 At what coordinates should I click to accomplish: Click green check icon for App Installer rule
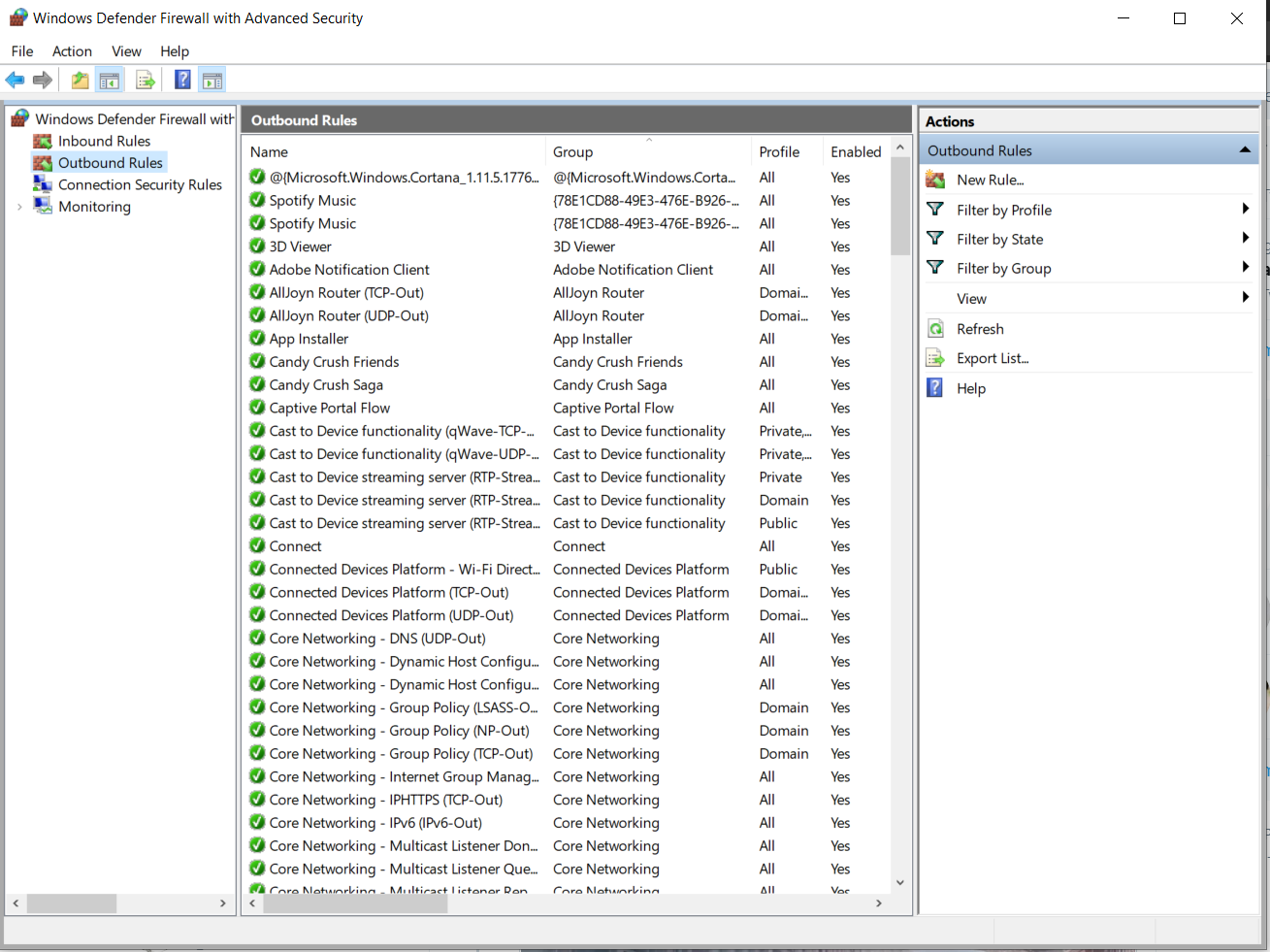[257, 338]
